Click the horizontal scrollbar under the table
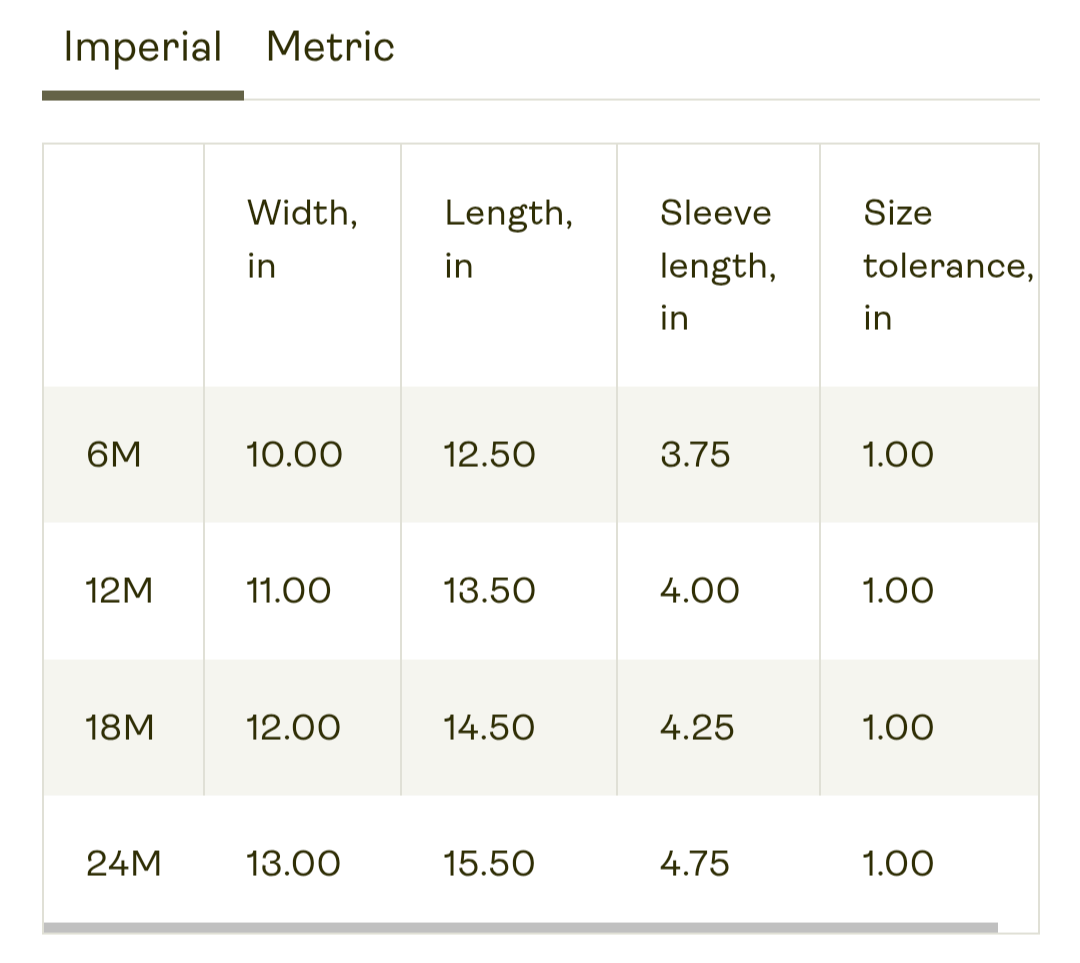This screenshot has width=1080, height=963. 520,927
